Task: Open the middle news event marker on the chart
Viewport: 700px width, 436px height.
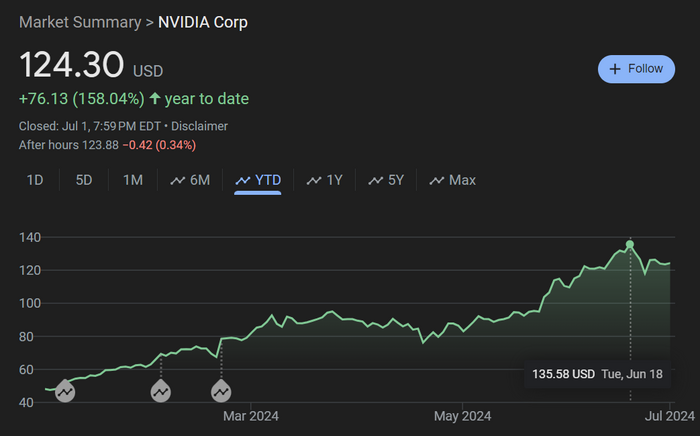Action: click(x=161, y=391)
